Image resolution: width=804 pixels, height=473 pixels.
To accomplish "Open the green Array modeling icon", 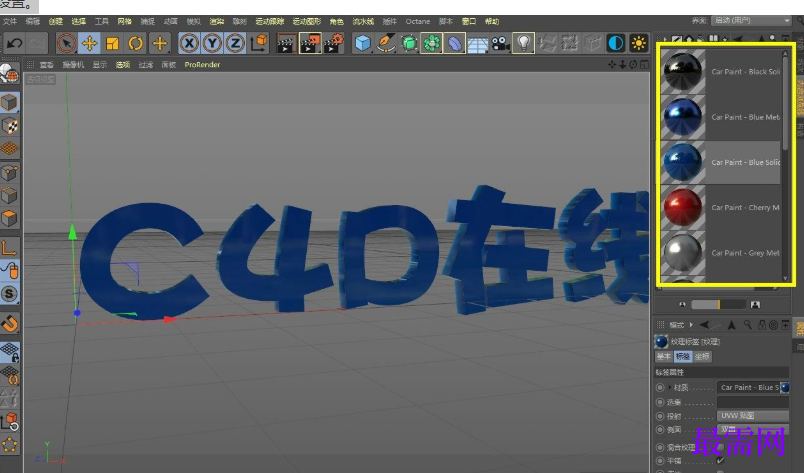I will 432,43.
